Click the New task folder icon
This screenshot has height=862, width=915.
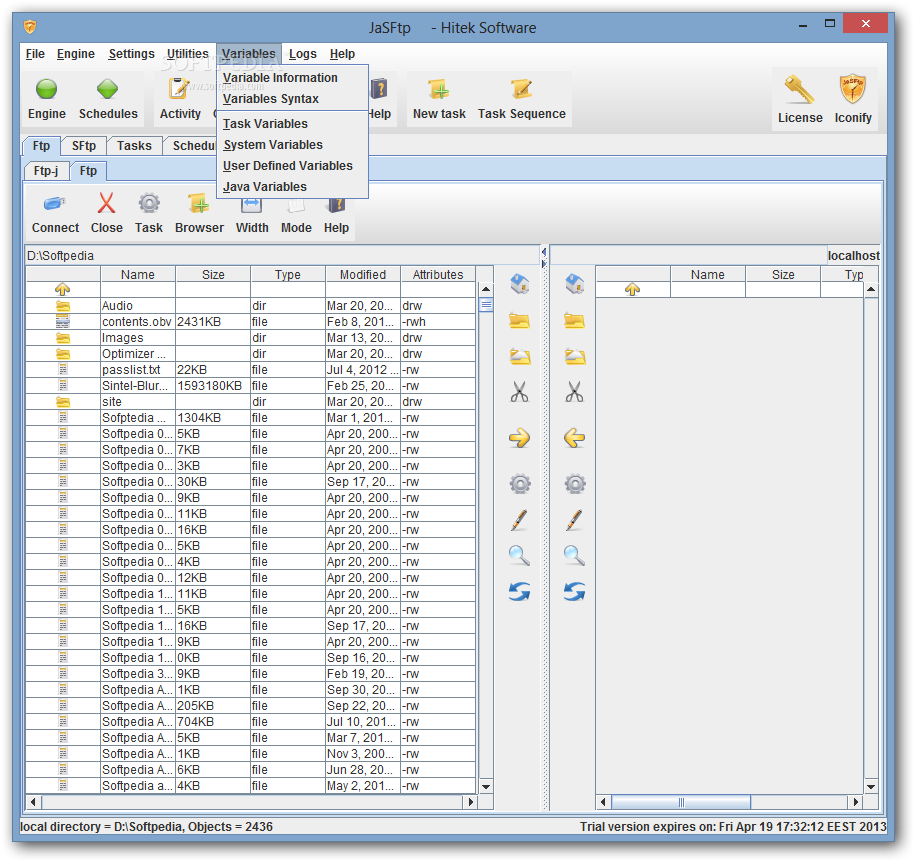point(438,90)
